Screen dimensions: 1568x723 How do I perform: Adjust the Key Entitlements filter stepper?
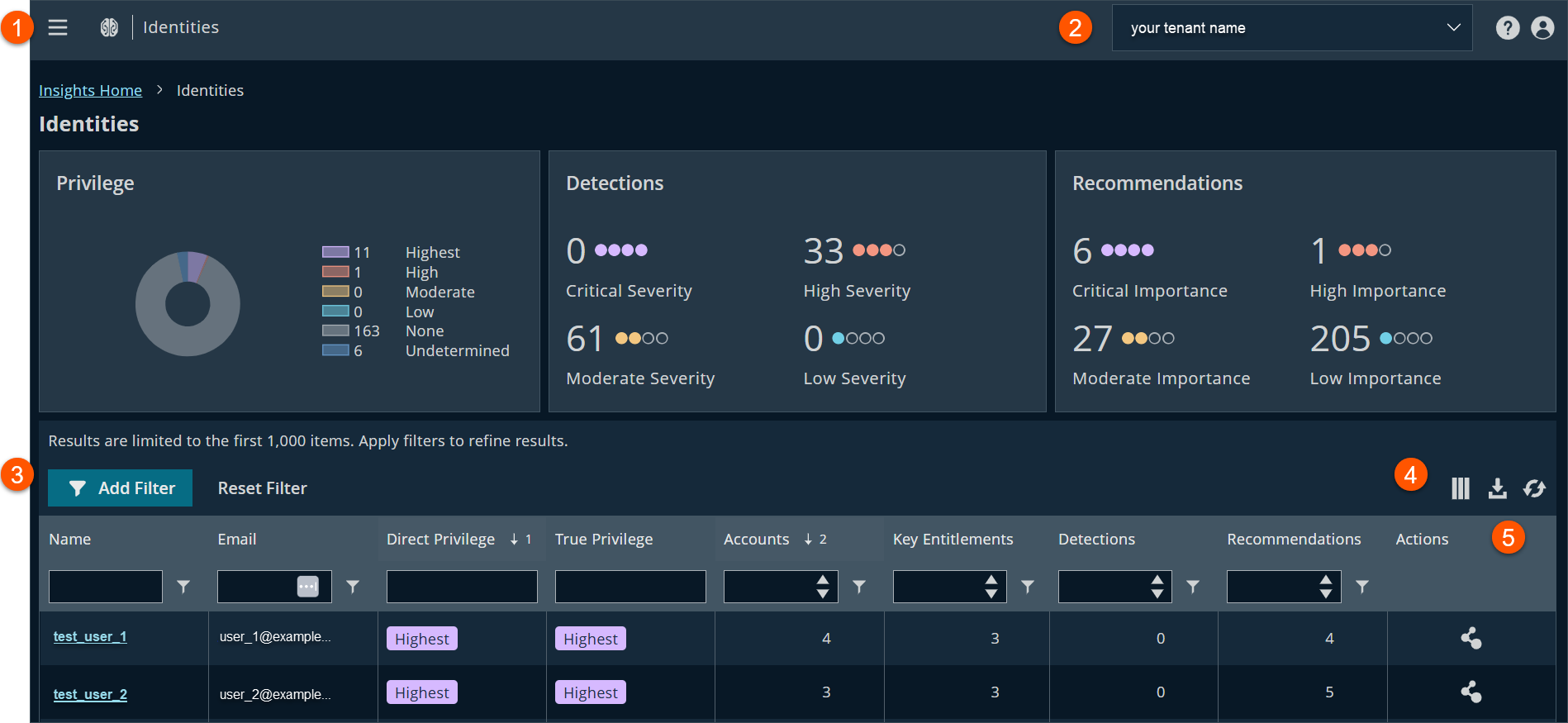pos(991,587)
